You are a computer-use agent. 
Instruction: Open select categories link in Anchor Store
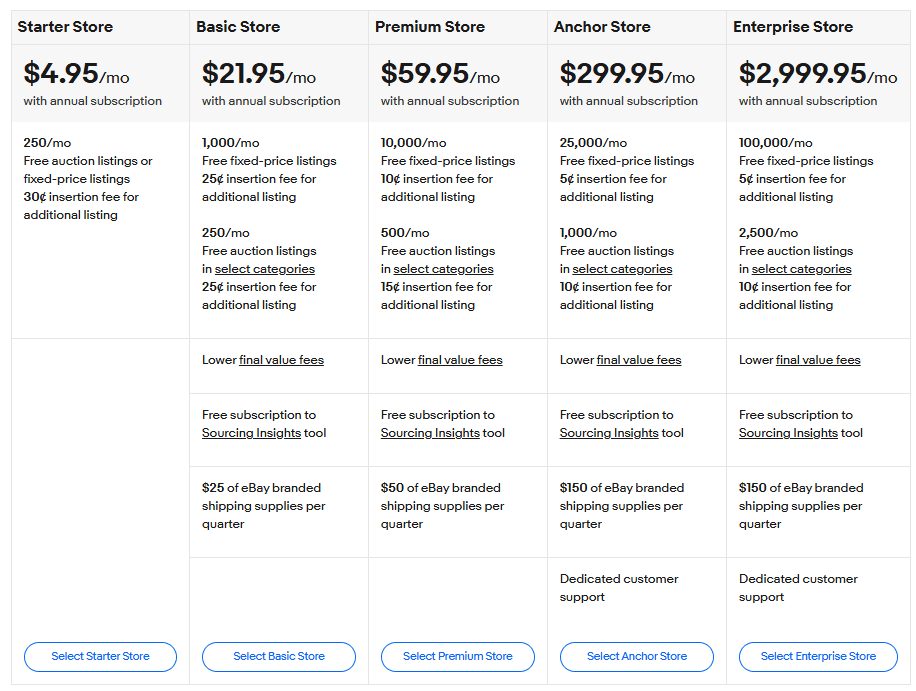point(622,269)
